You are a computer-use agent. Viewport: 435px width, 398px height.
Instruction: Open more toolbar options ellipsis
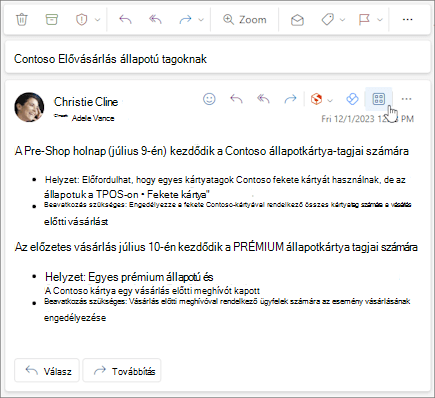(x=407, y=20)
